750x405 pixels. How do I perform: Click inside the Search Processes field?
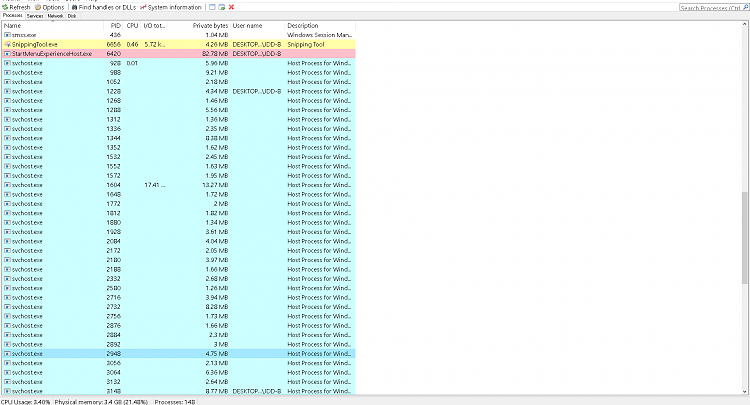[x=708, y=7]
